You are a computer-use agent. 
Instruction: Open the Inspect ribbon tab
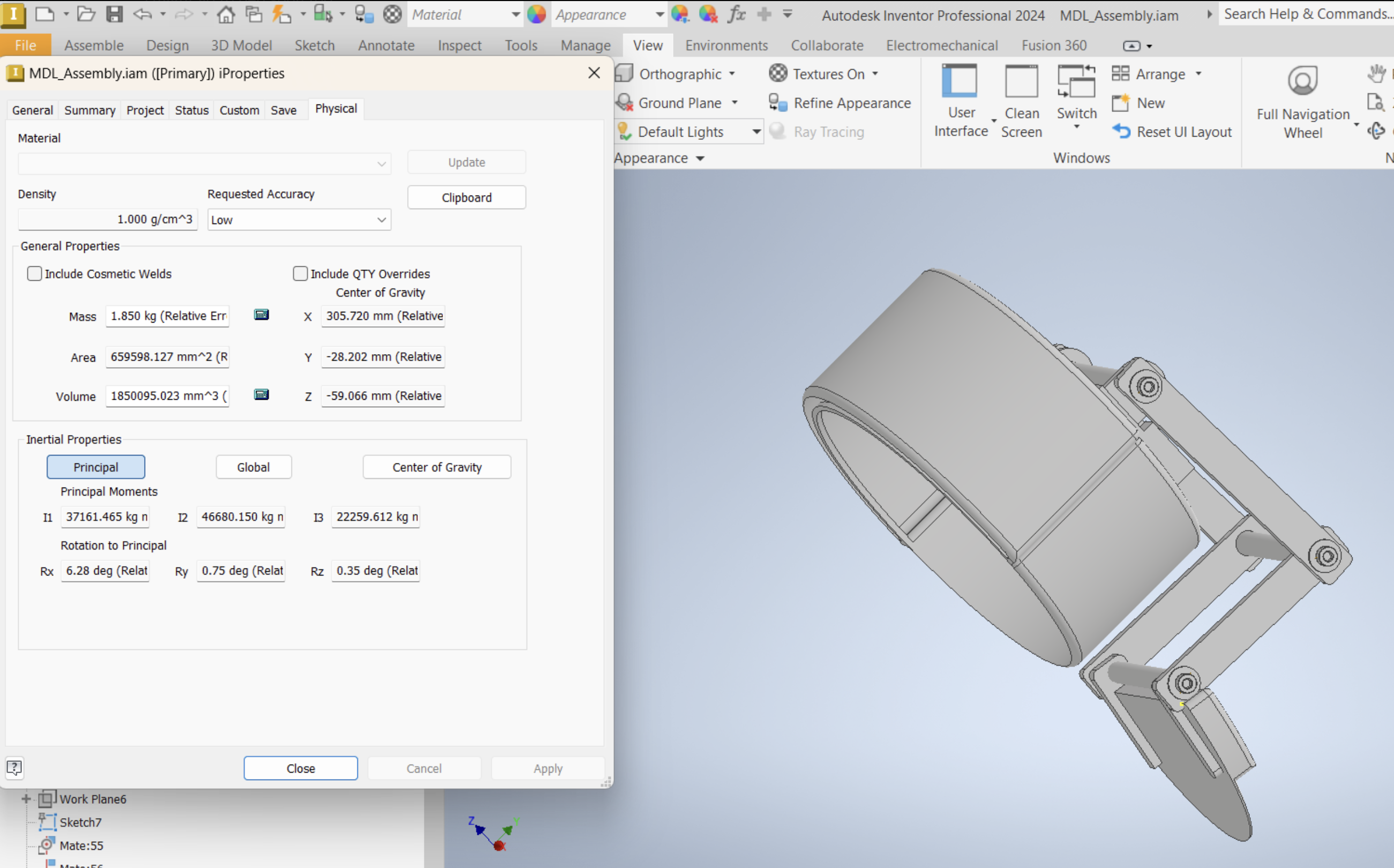[459, 46]
